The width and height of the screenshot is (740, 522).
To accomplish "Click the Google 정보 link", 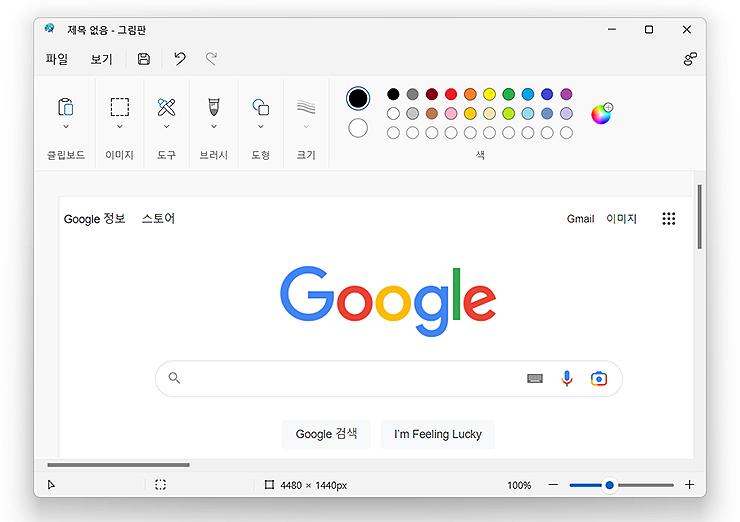I will [x=94, y=219].
